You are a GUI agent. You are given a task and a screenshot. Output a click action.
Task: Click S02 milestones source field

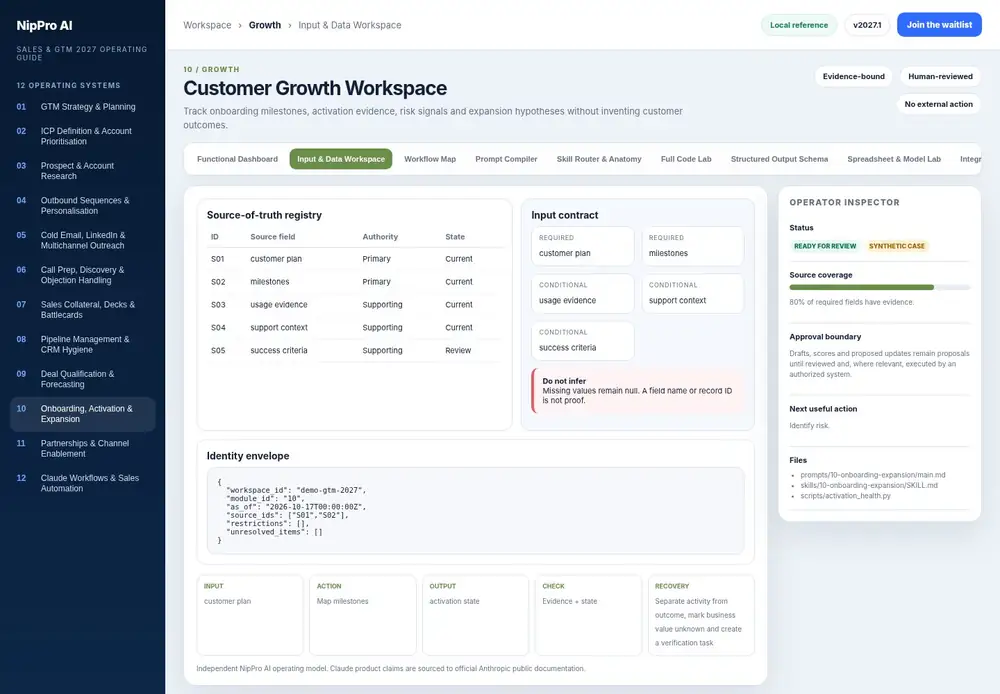(x=270, y=282)
